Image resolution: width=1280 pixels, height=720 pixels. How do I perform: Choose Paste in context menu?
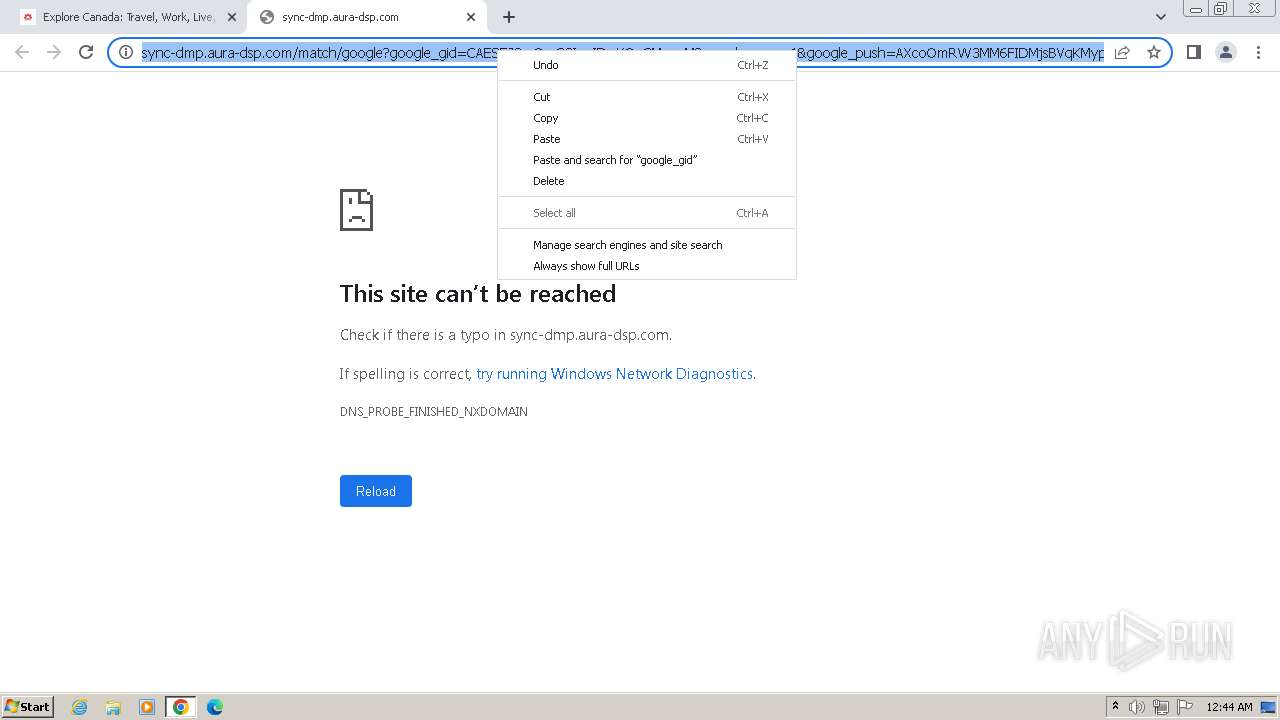(647, 139)
